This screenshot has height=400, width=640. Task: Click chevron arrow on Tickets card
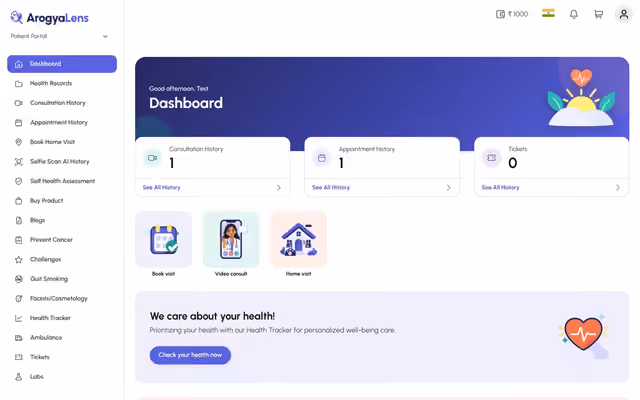click(618, 188)
